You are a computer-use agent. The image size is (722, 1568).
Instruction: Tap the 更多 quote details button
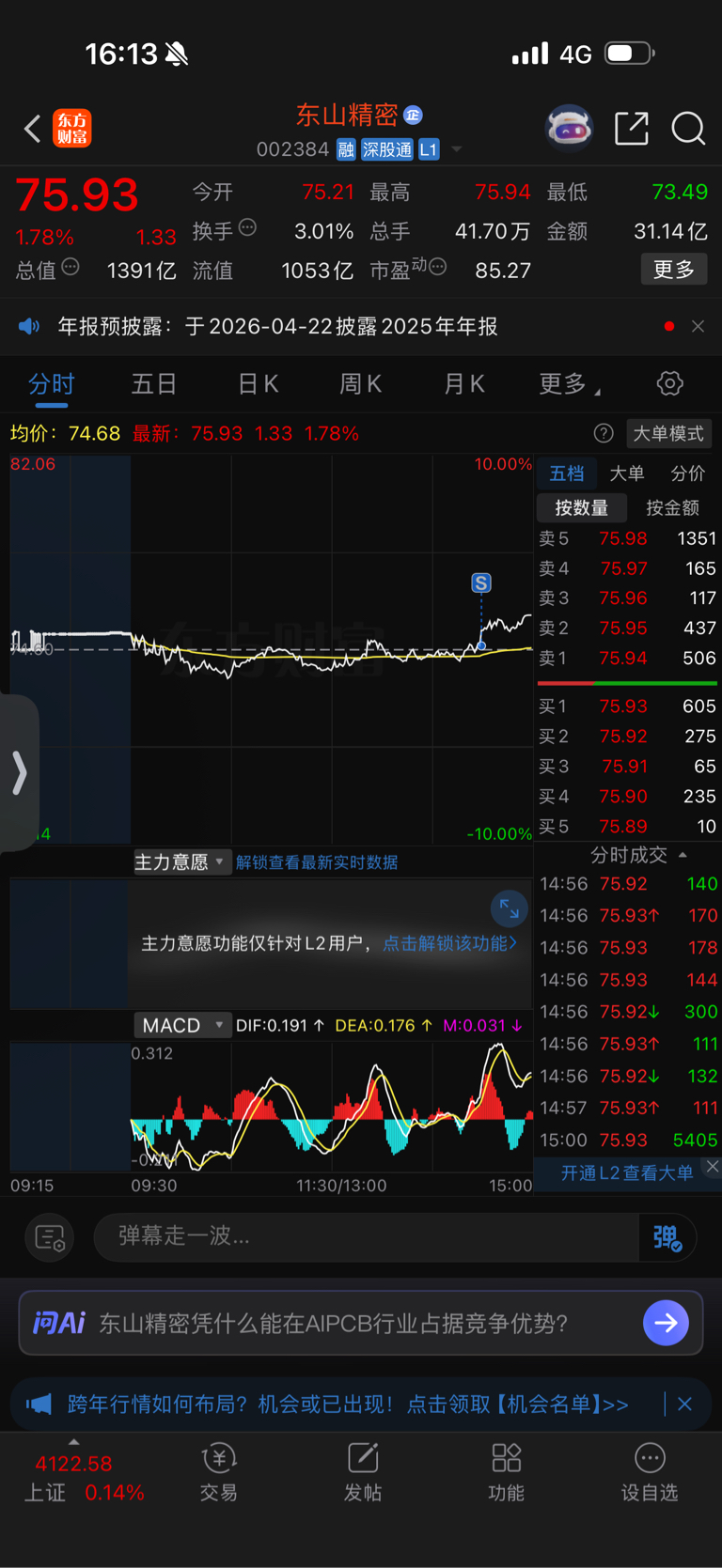pyautogui.click(x=674, y=270)
